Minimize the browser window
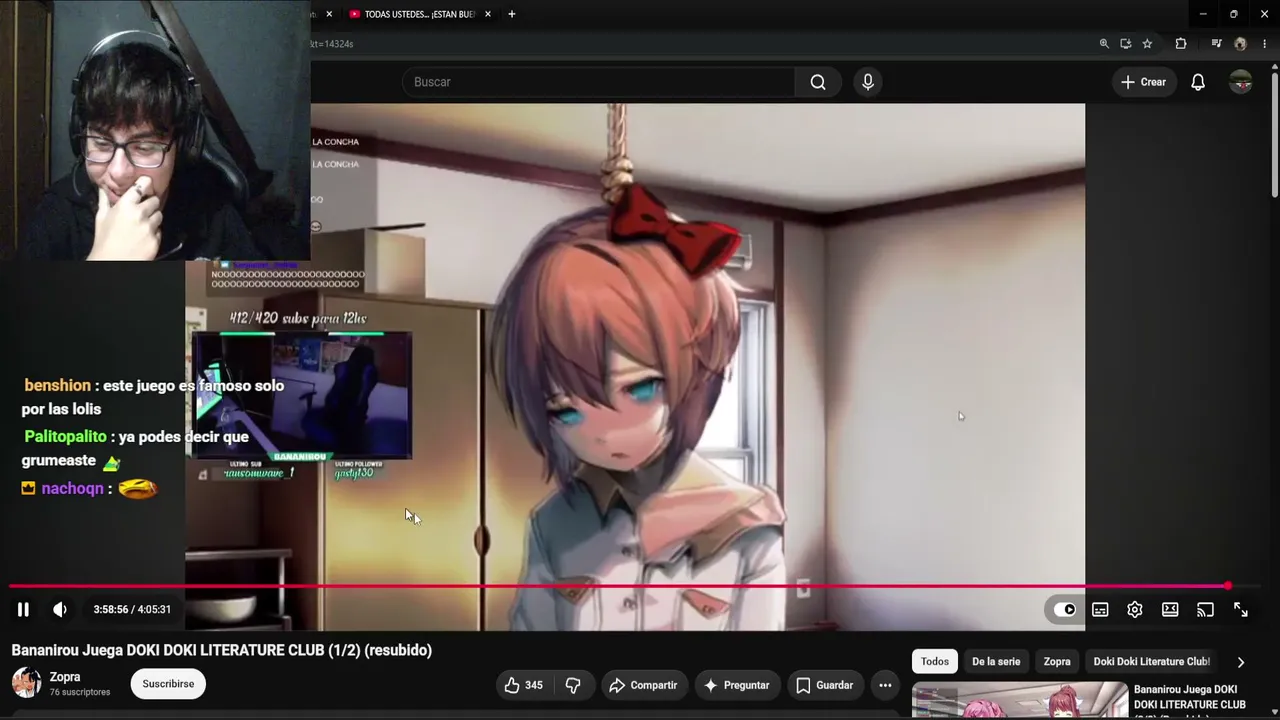This screenshot has width=1280, height=720. pos(1203,14)
